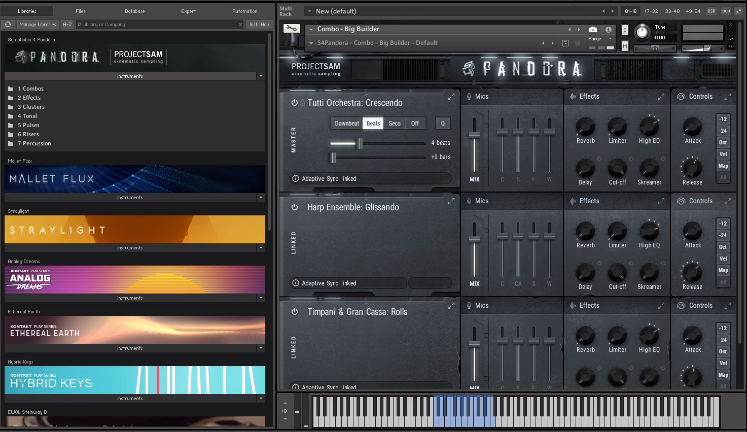
Task: Click the refresh libraries icon
Action: pos(8,24)
